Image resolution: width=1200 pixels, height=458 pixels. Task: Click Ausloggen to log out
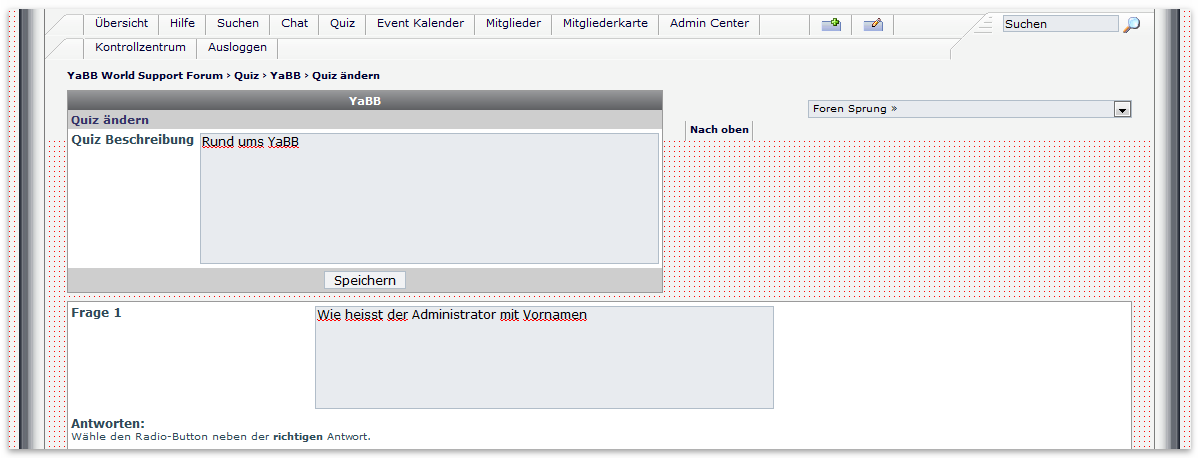pos(237,47)
